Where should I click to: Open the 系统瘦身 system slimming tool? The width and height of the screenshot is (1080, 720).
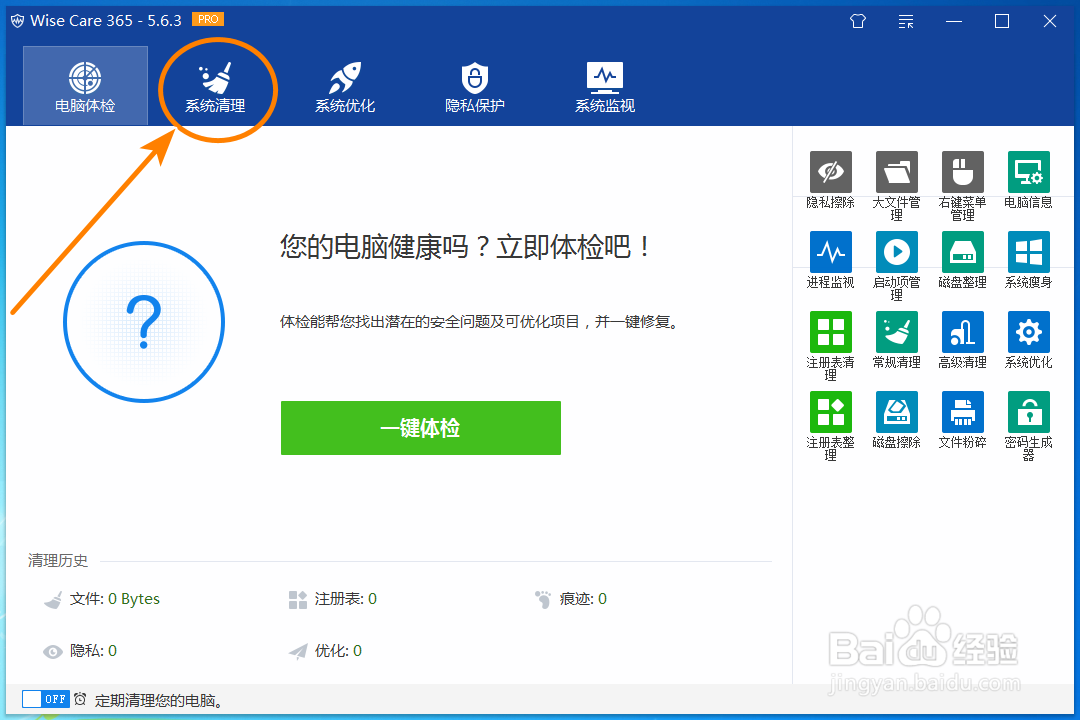tap(1028, 252)
